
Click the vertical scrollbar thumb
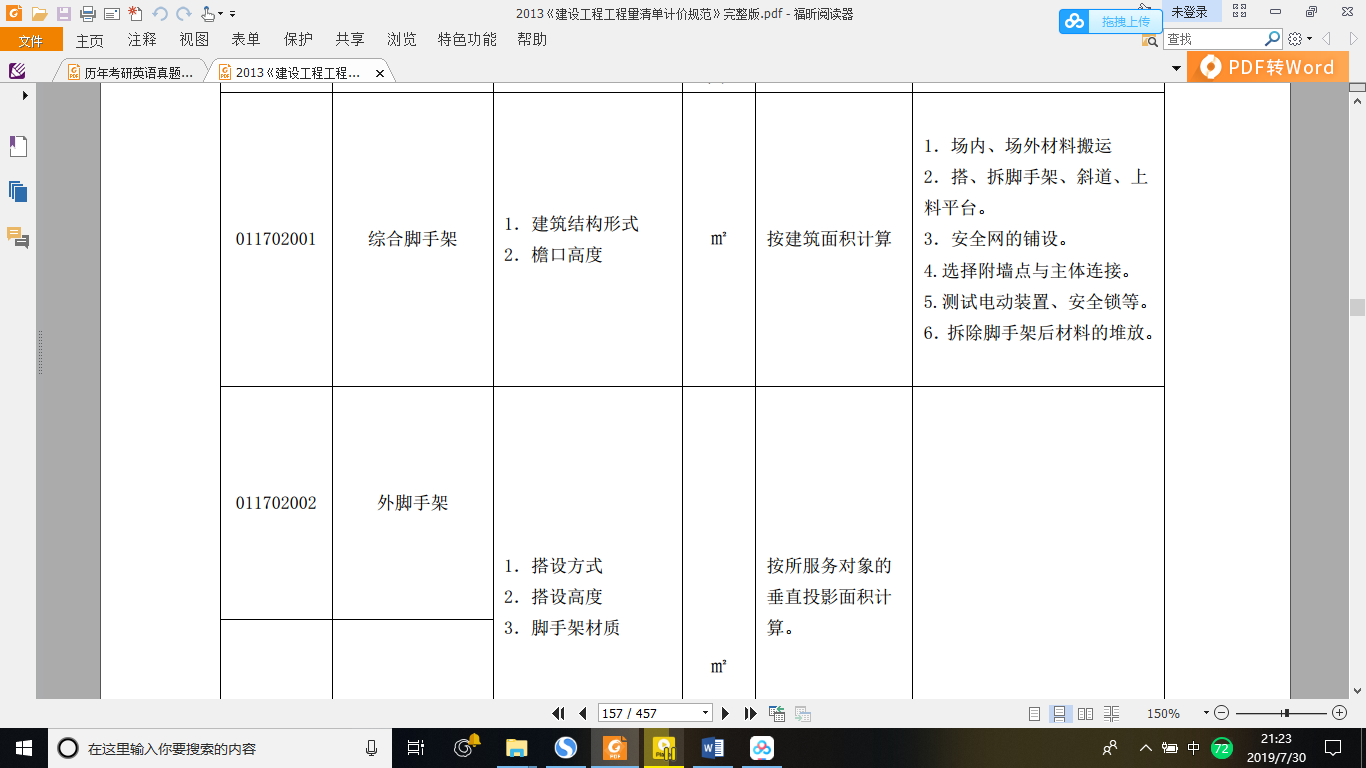pyautogui.click(x=1357, y=308)
